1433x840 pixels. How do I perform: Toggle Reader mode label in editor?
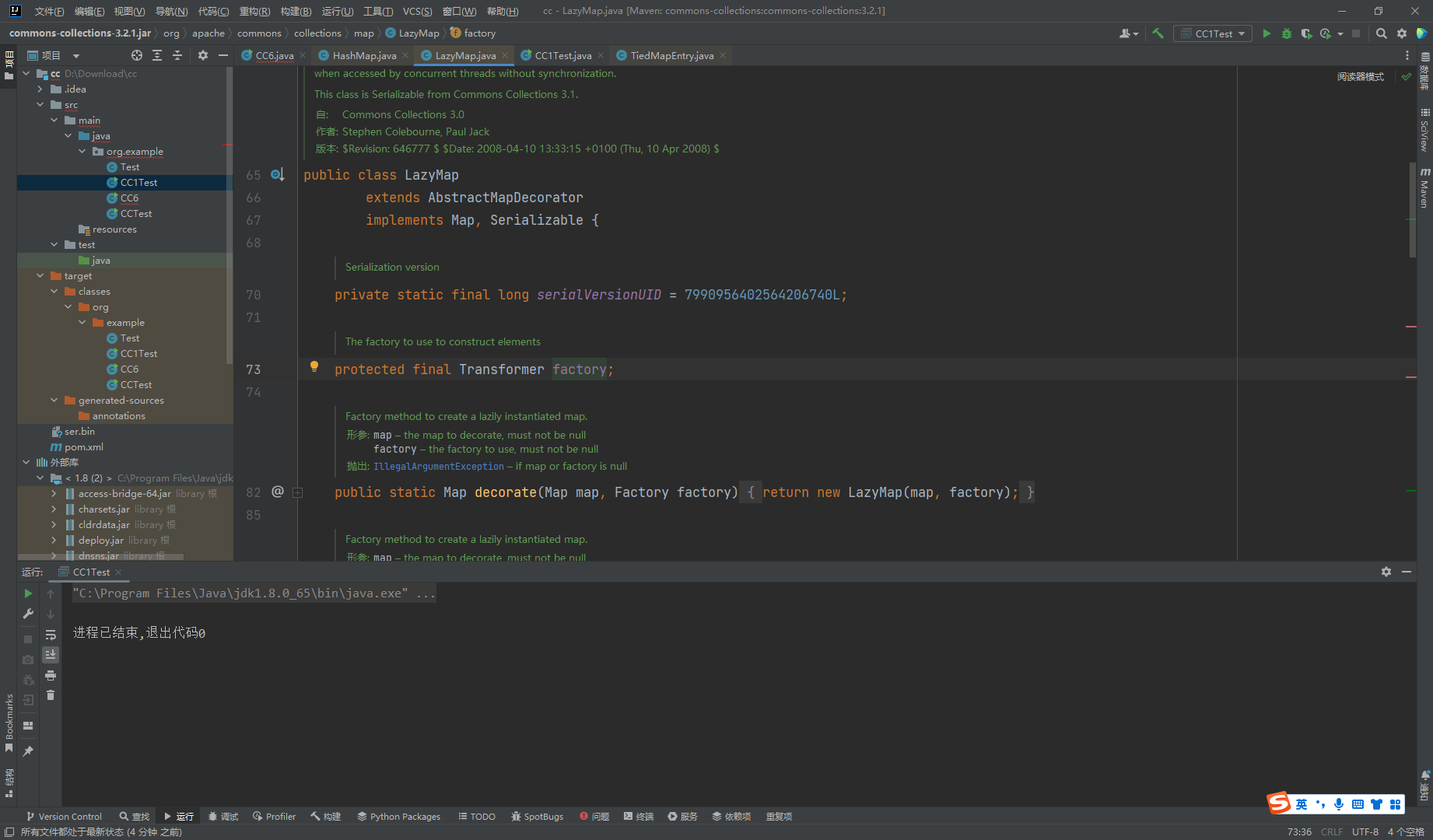(1361, 76)
